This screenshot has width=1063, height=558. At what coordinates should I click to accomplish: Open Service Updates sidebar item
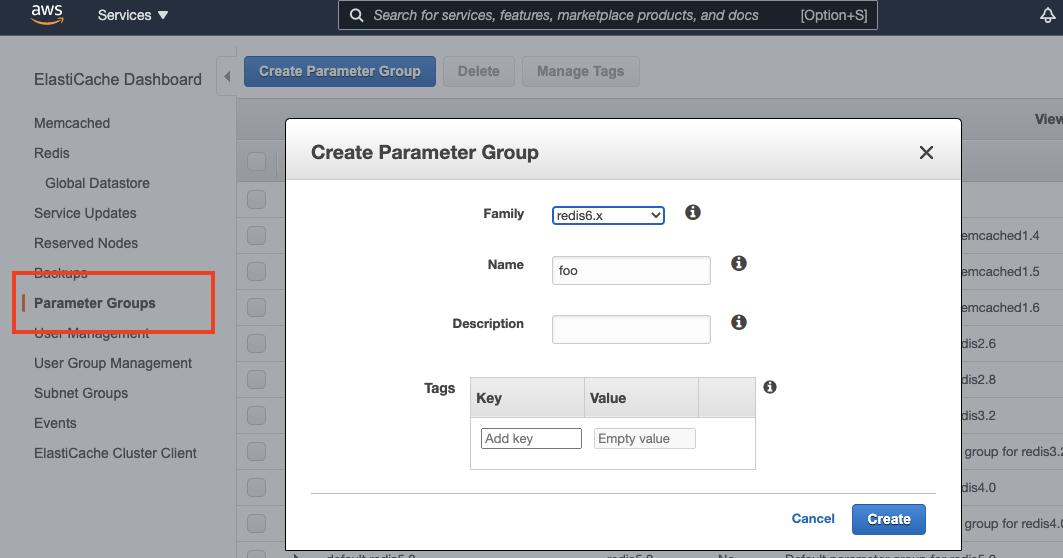point(85,213)
